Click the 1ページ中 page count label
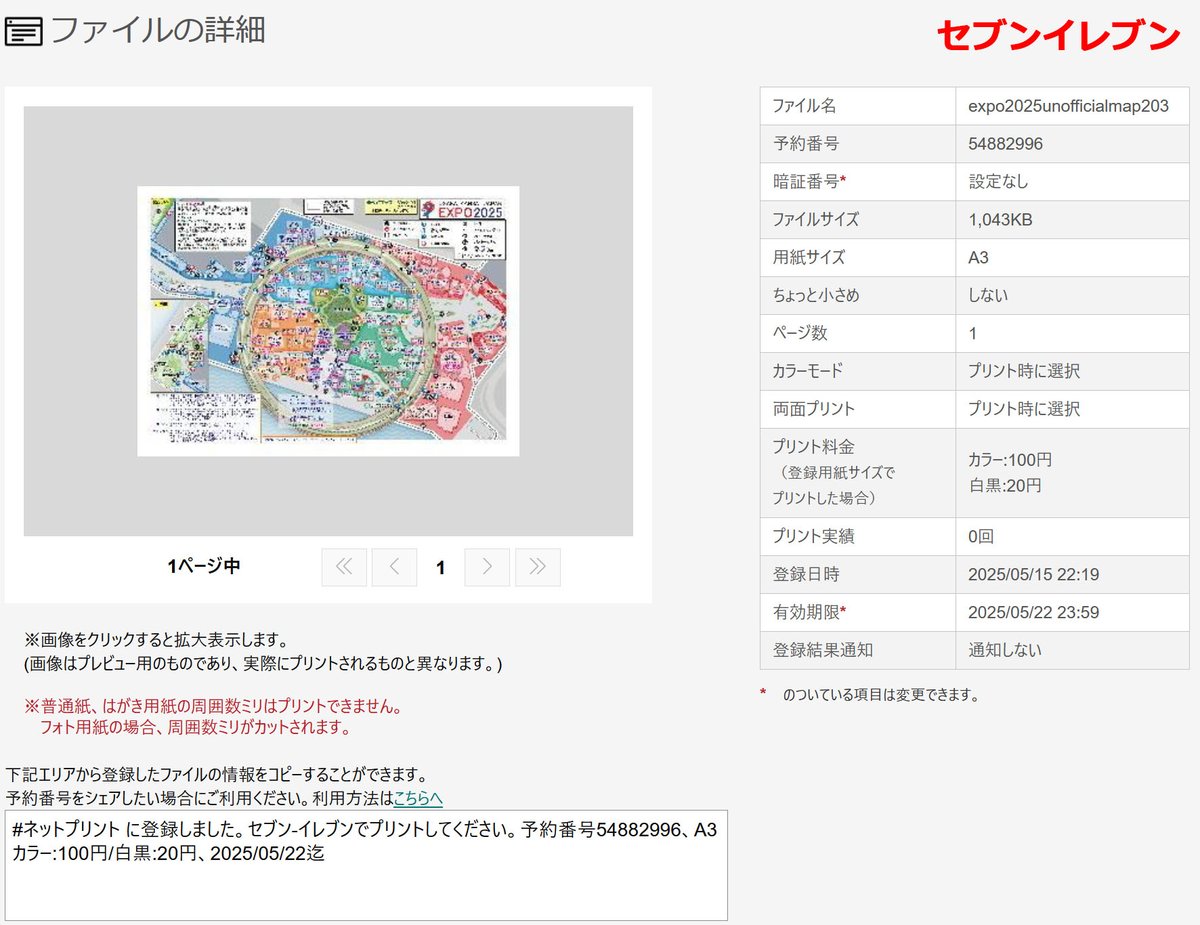Screen dimensions: 1200x925 204,566
